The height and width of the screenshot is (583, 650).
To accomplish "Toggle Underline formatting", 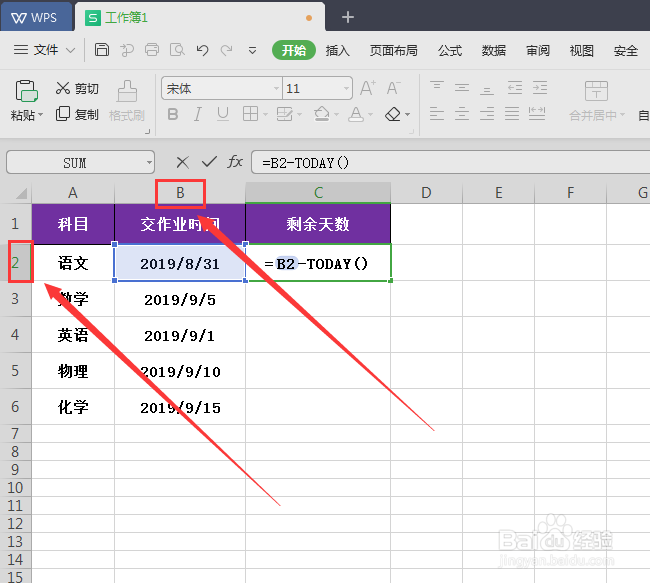I will point(223,114).
